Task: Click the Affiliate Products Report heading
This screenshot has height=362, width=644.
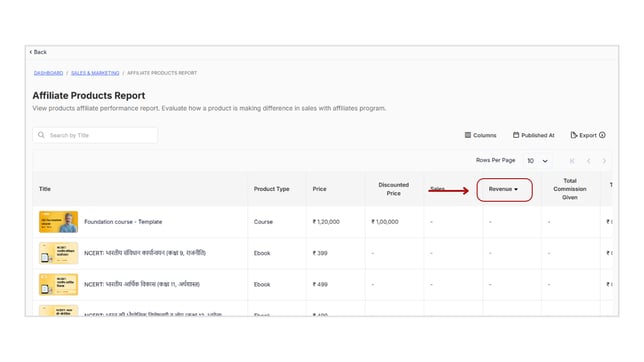Action: pyautogui.click(x=89, y=95)
